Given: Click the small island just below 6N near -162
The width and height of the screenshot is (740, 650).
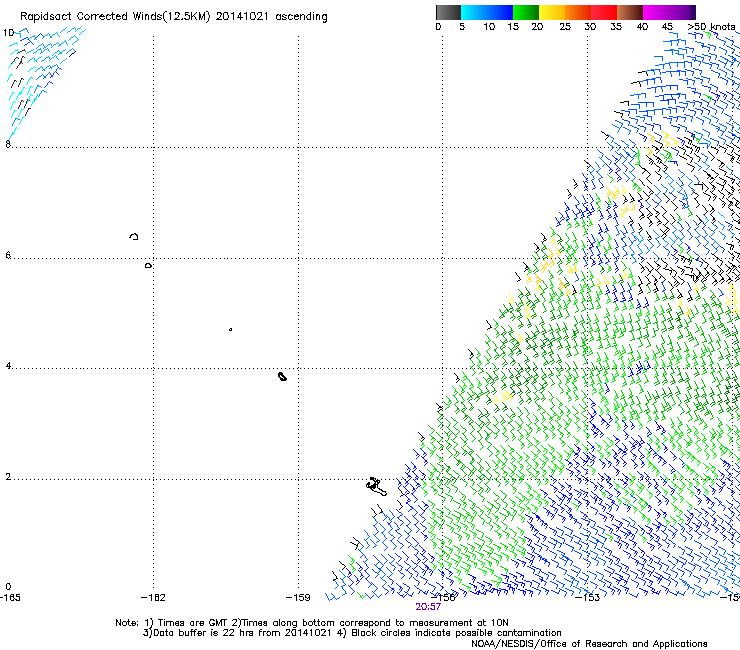Looking at the screenshot, I should [148, 266].
